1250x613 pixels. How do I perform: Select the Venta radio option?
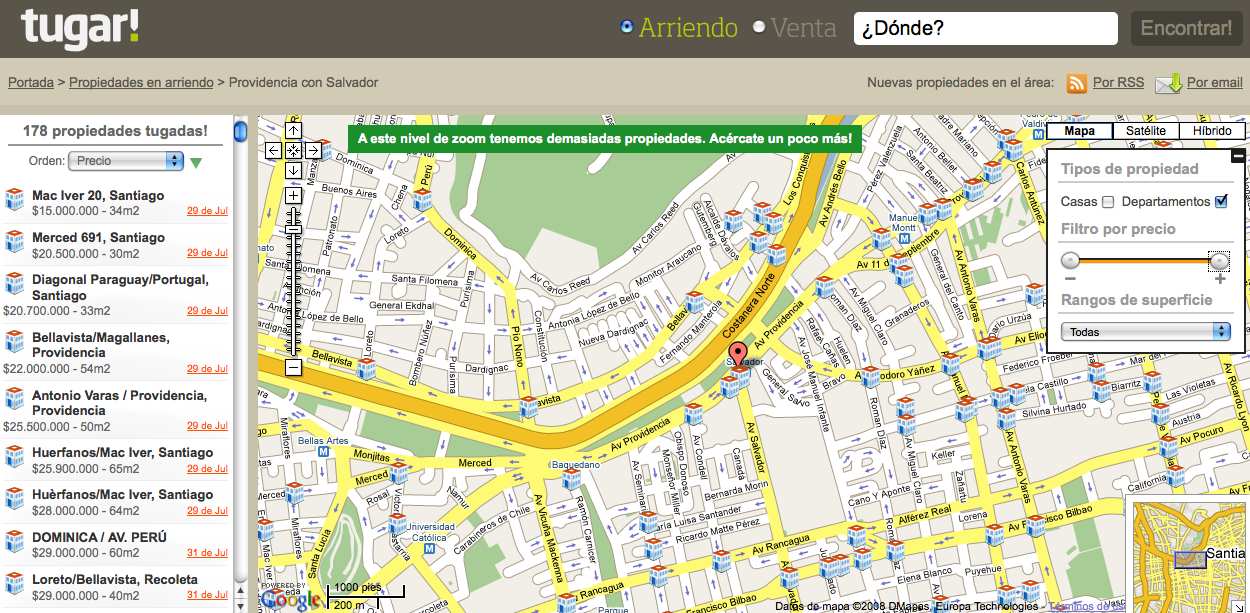click(759, 27)
